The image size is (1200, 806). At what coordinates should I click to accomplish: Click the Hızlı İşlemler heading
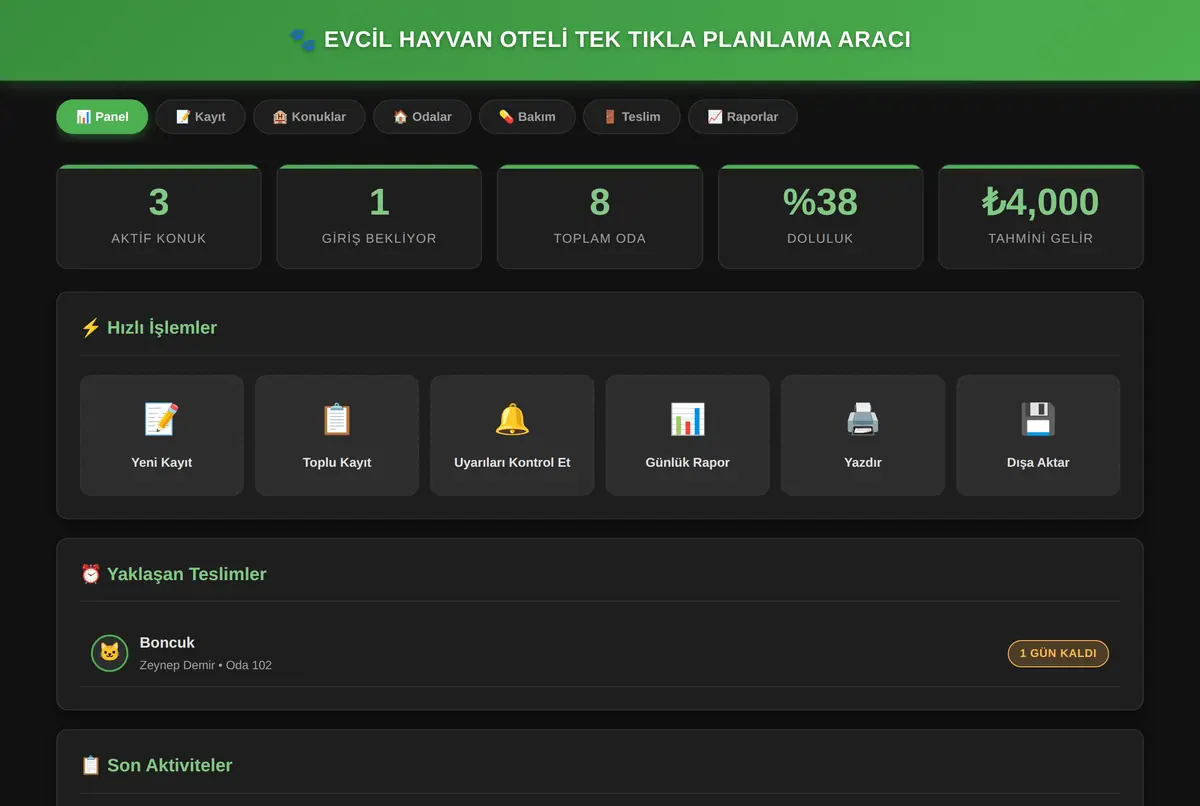click(149, 328)
